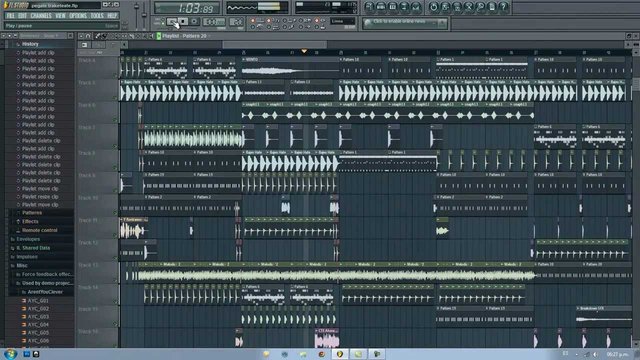This screenshot has width=640, height=360.
Task: Mute Track 11 using its green dot
Action: 115,235
